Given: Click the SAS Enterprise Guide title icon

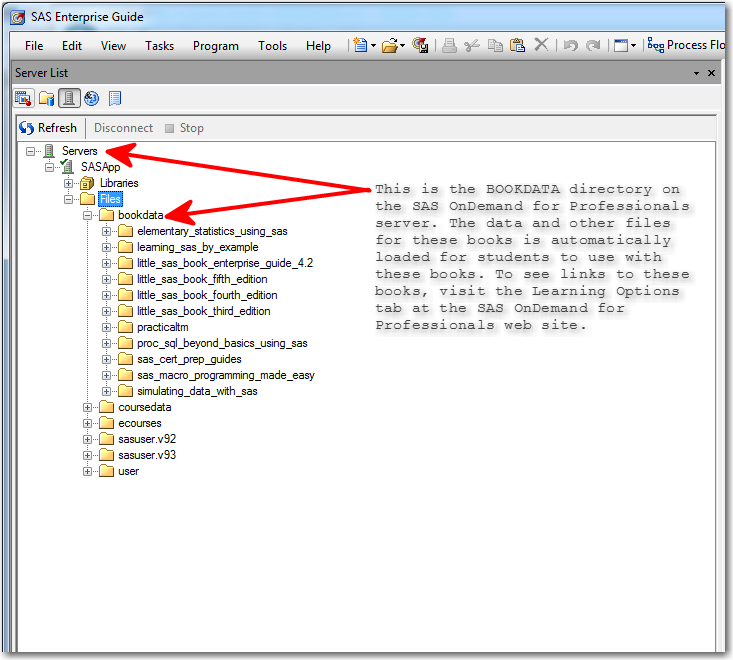Looking at the screenshot, I should [x=18, y=17].
